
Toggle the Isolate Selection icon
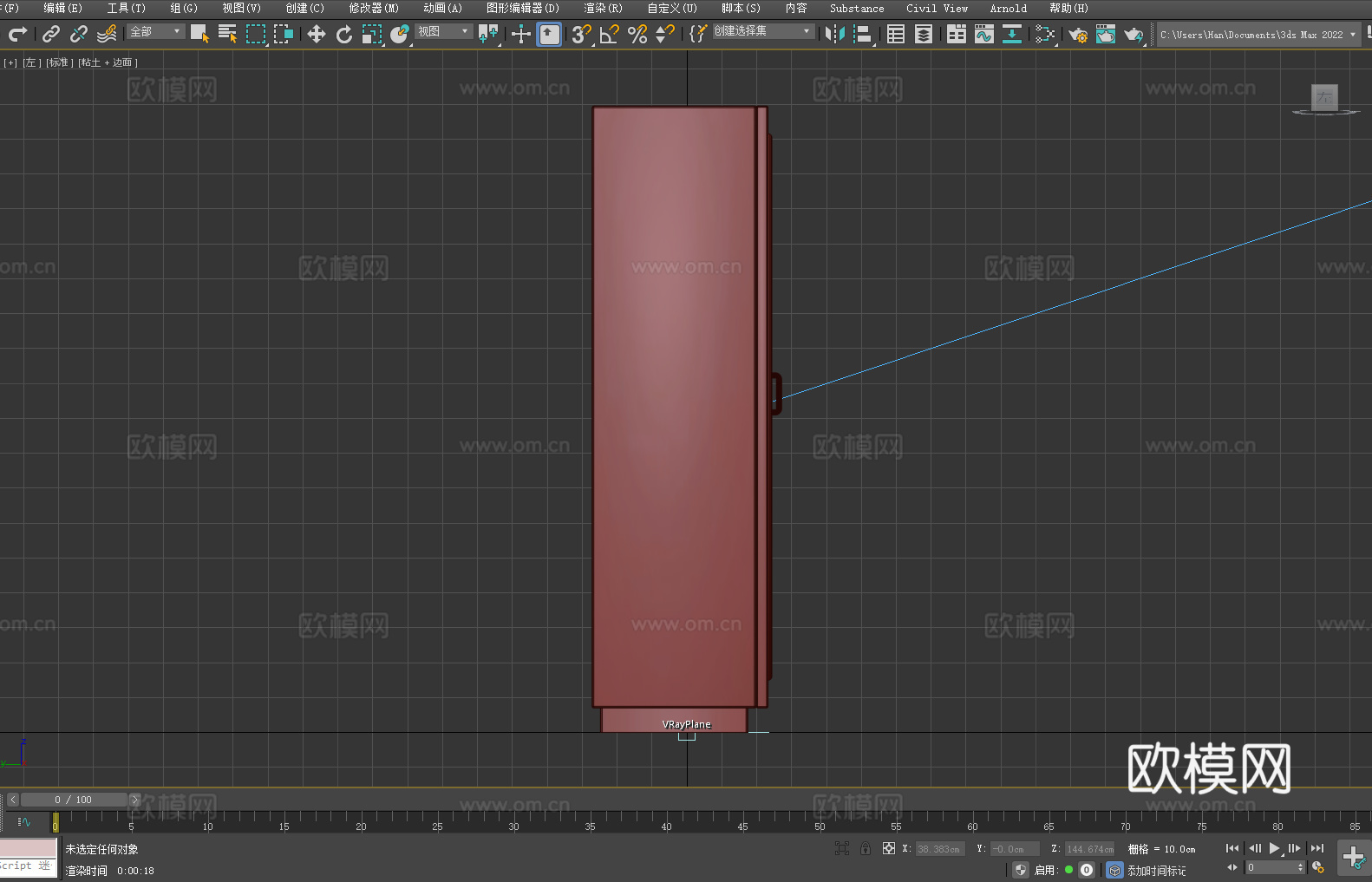(842, 848)
